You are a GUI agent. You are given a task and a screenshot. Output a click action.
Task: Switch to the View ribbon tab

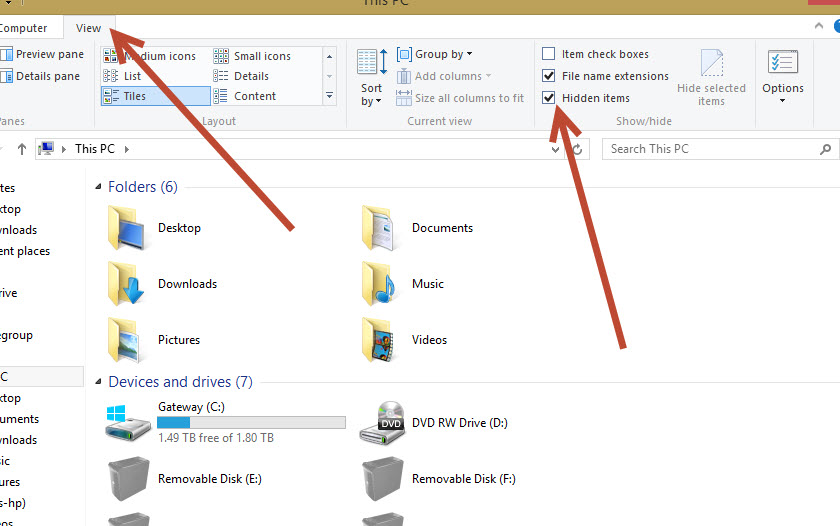click(88, 28)
